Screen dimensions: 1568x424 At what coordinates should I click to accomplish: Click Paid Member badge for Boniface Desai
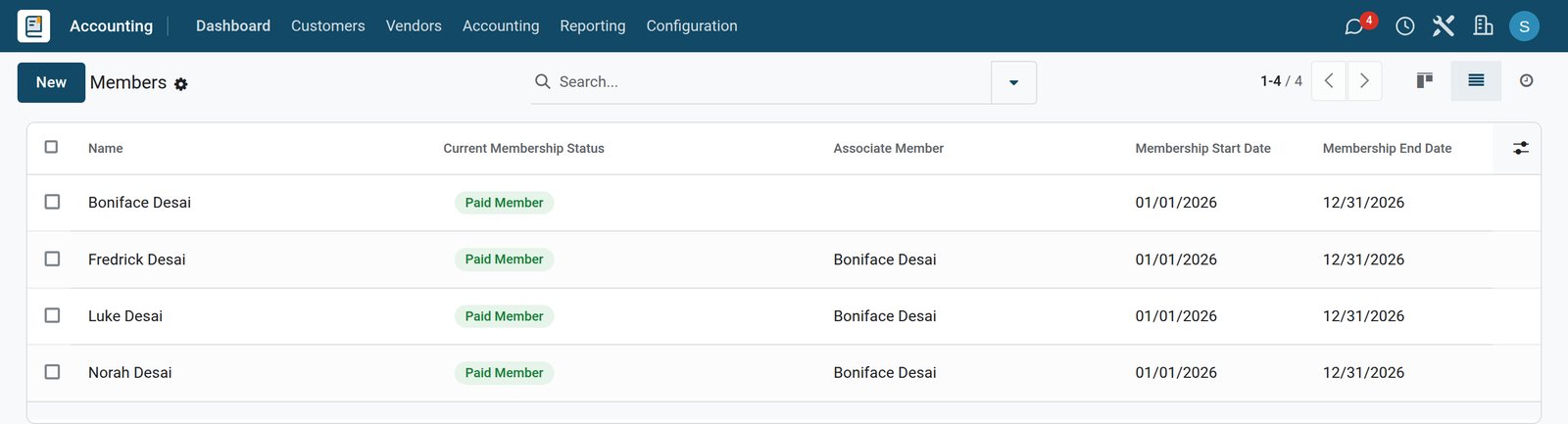(x=504, y=203)
